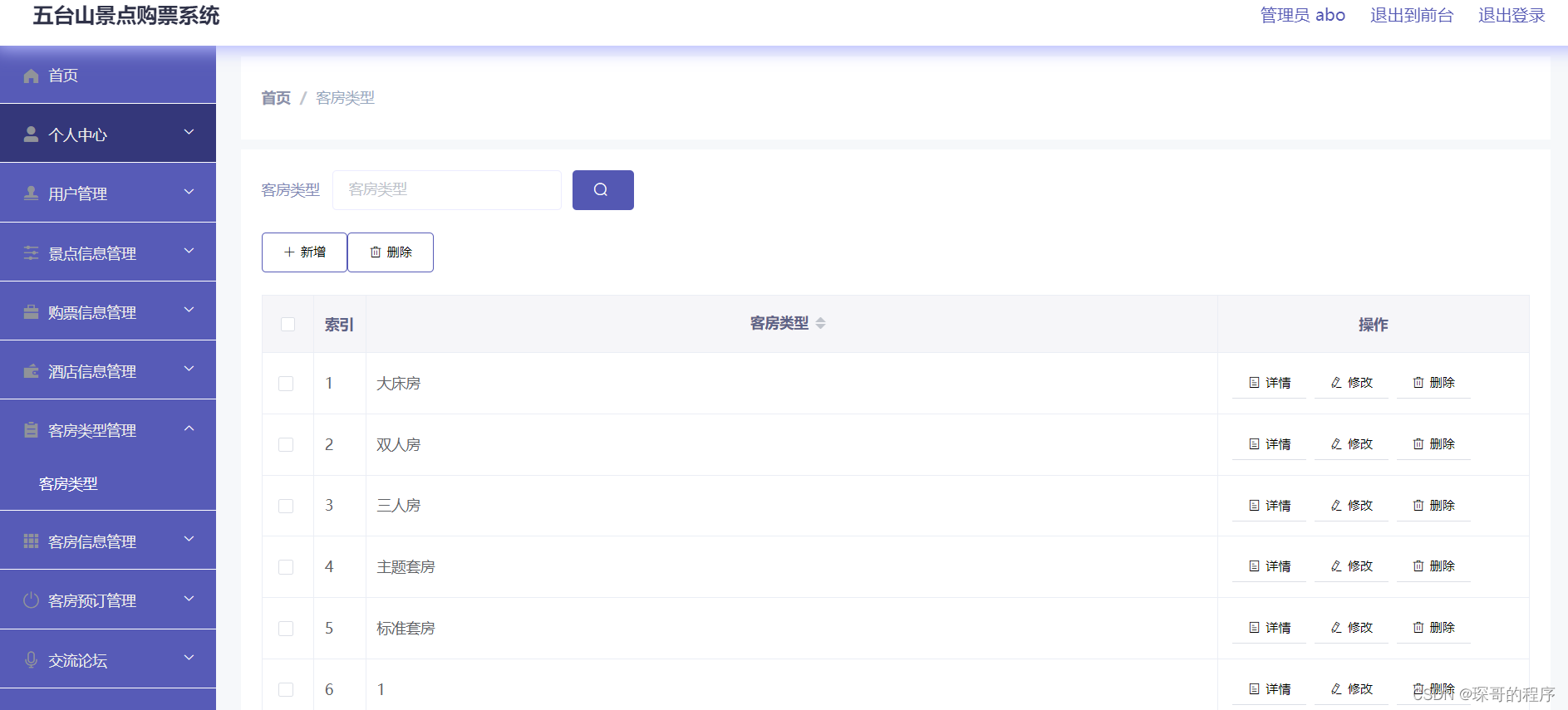Click the 索引 column header
1568x710 pixels.
tap(339, 325)
